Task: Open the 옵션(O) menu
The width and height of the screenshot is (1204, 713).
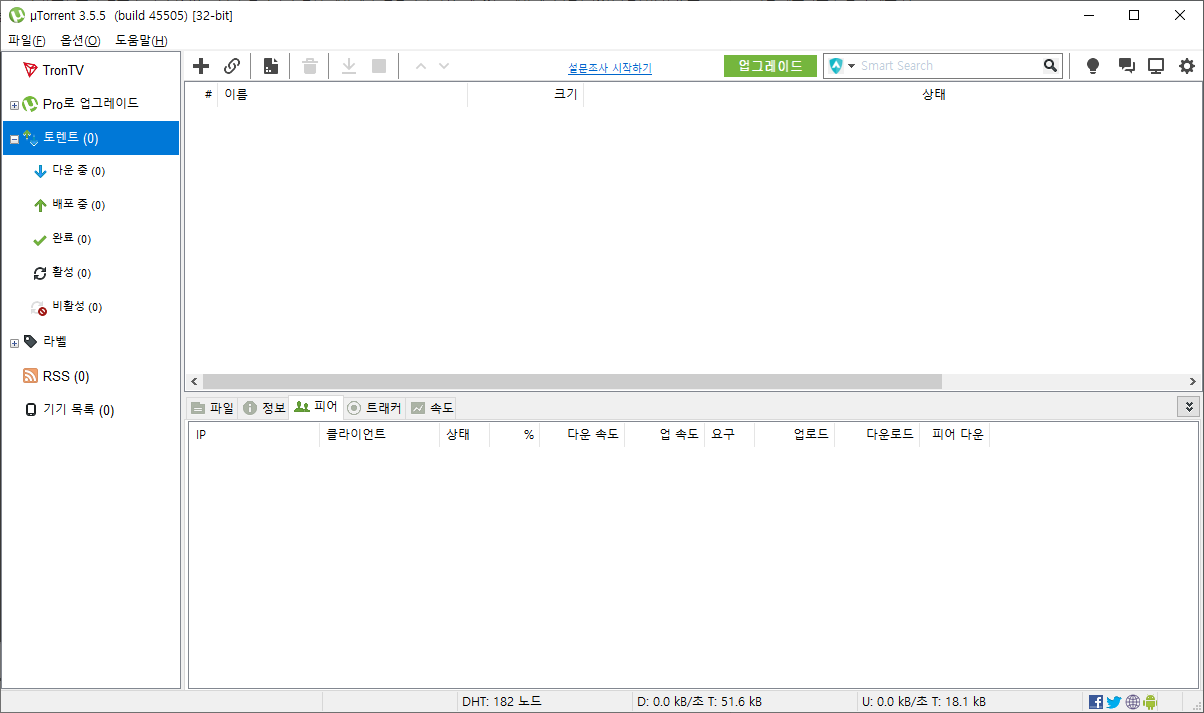Action: point(80,41)
